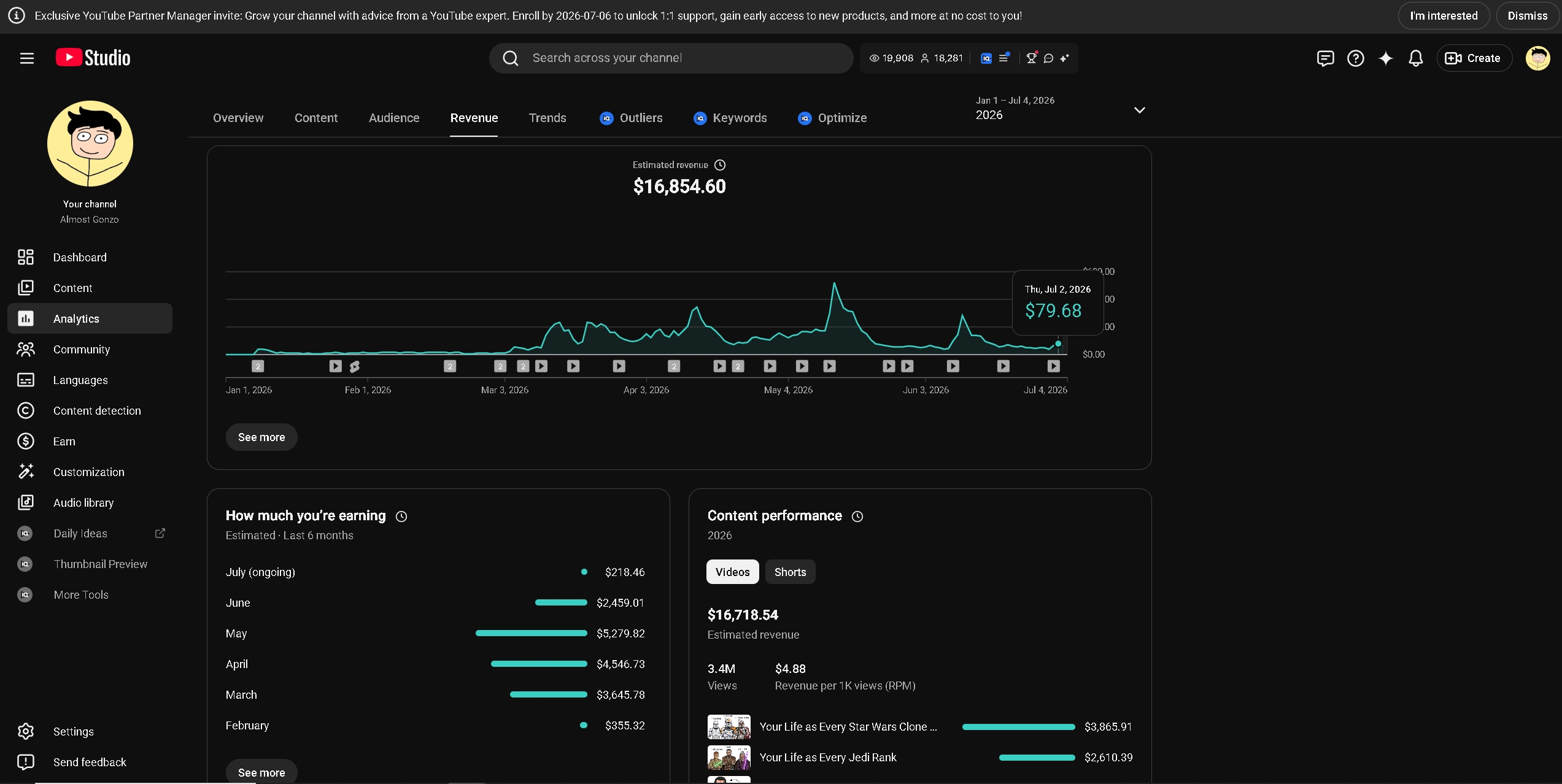Open the Keywords analytics tab
1562x784 pixels.
(730, 118)
